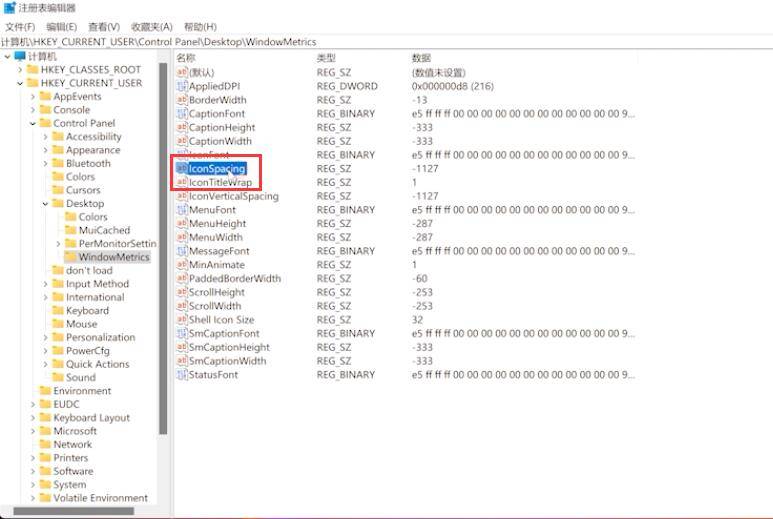Click the CaptionHeight string value icon
This screenshot has height=519, width=773.
pyautogui.click(x=182, y=128)
